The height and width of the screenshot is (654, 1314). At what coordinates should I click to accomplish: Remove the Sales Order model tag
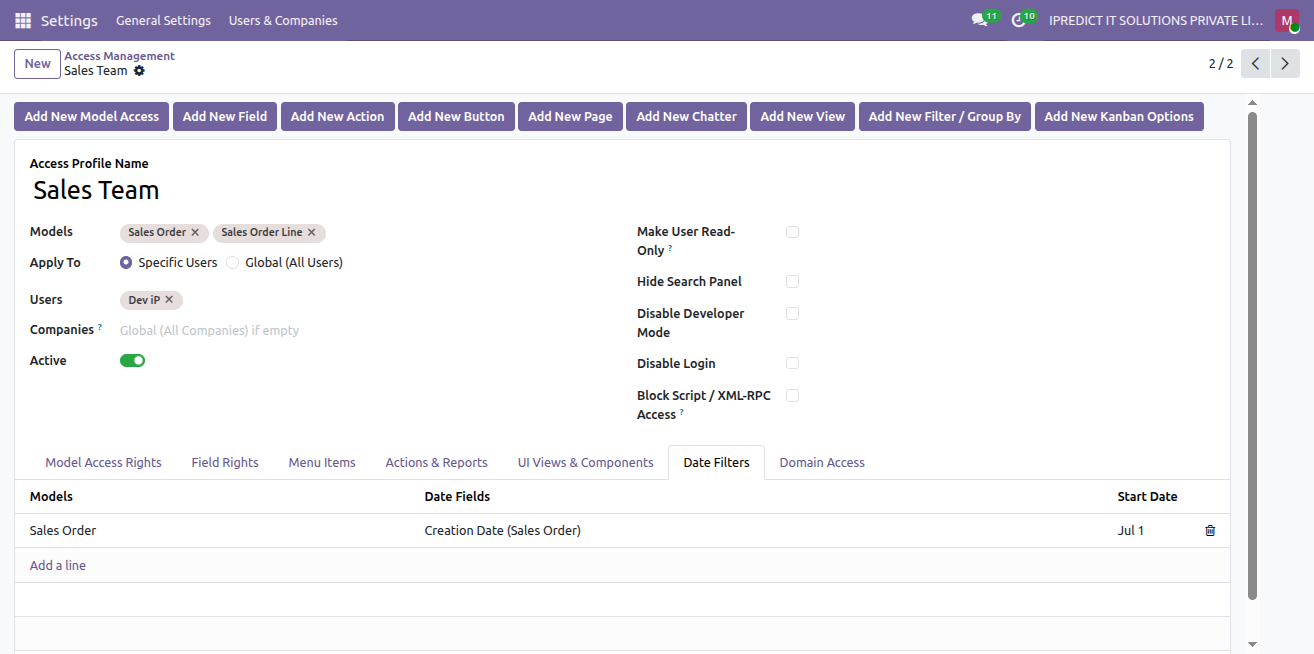point(195,232)
